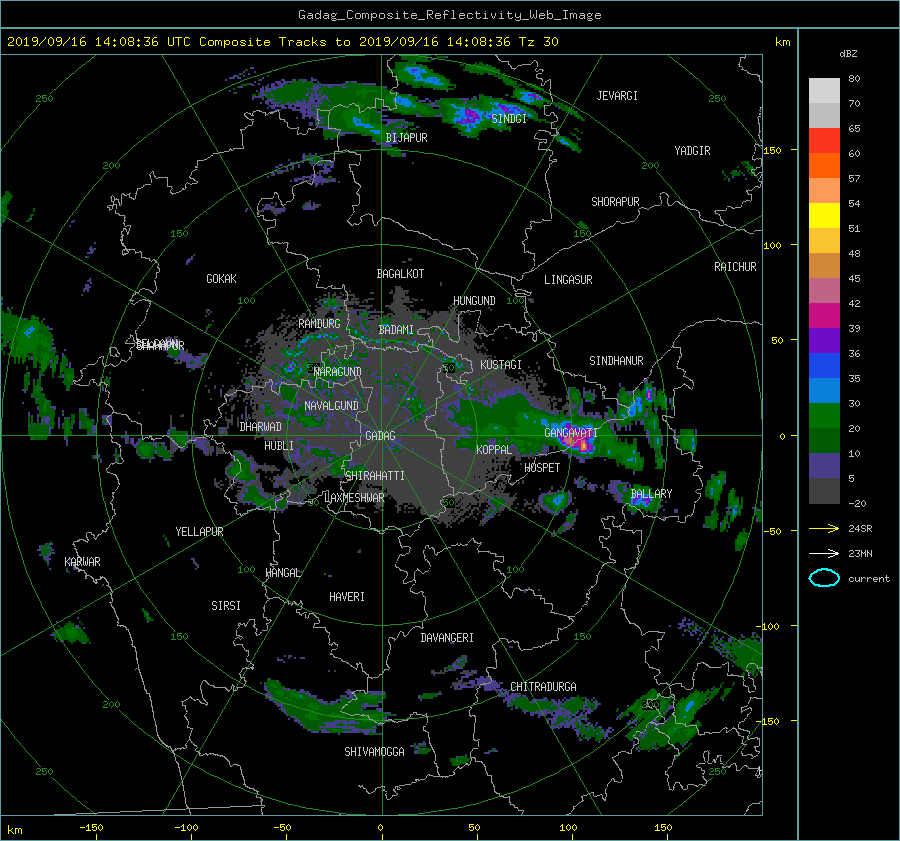Click the '24SR' legend label
The image size is (900, 841).
coord(860,529)
